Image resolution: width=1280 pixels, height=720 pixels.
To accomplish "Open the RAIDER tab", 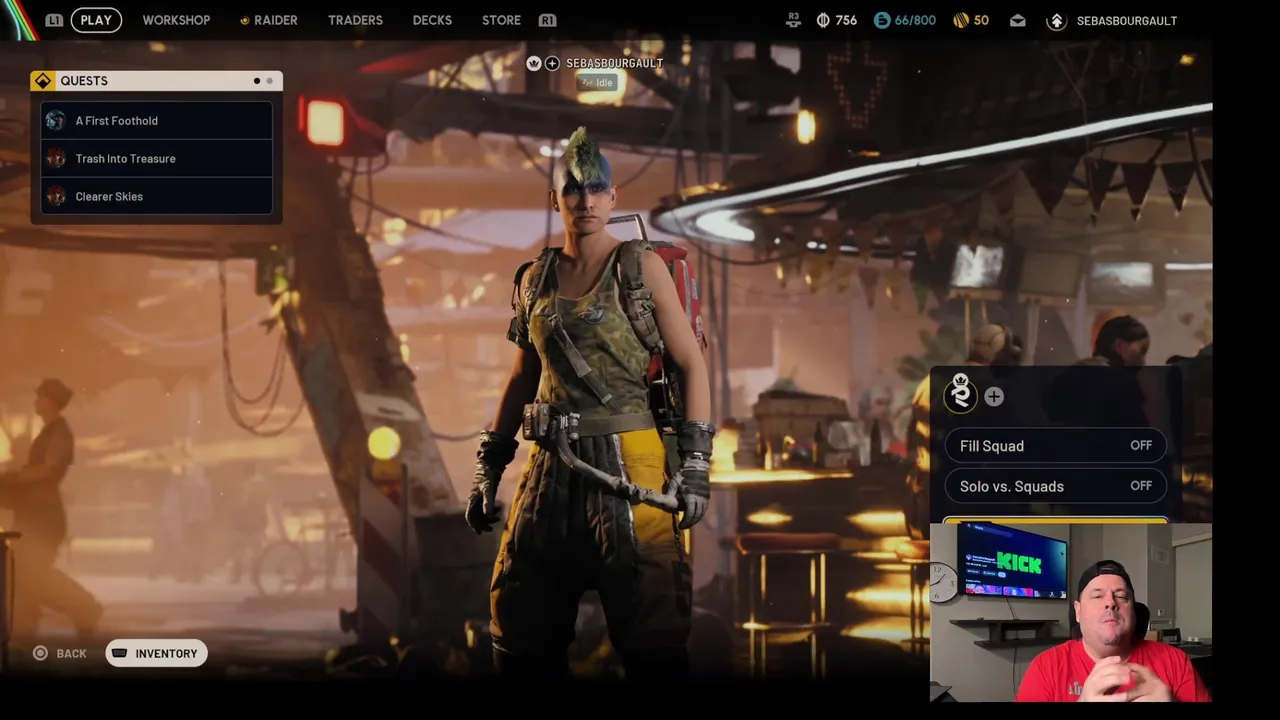I will pos(269,20).
